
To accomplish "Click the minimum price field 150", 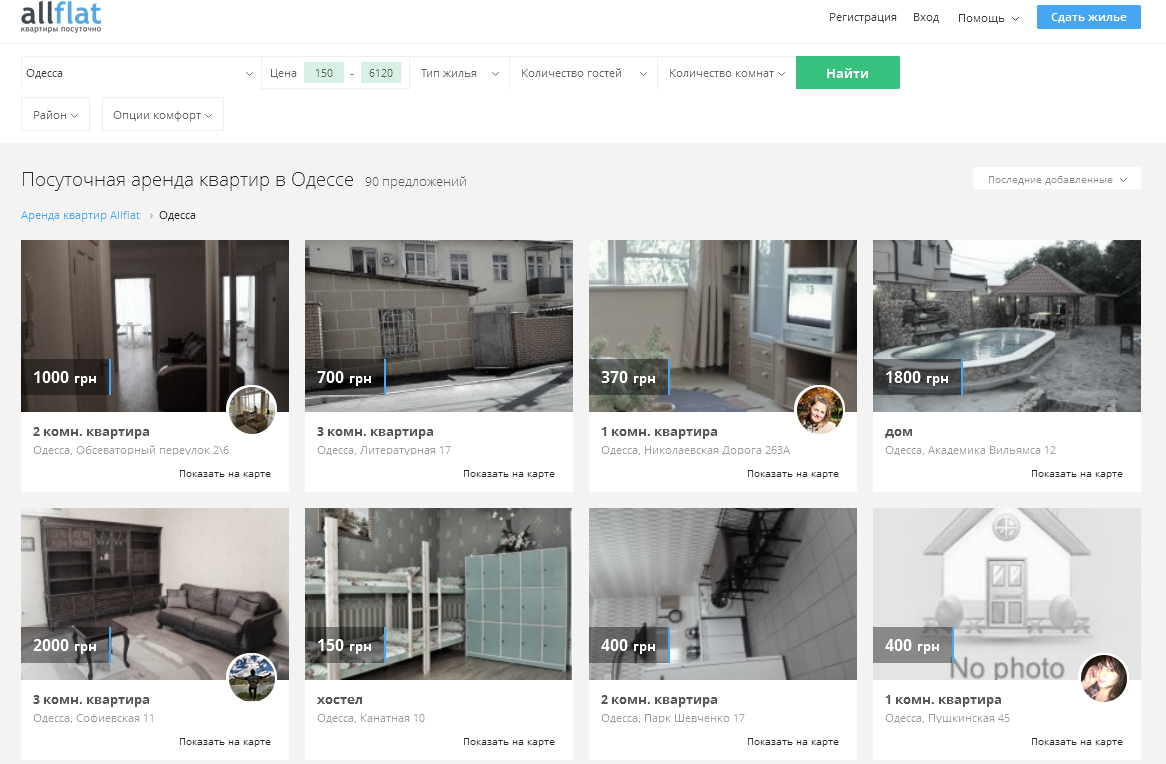I will [323, 73].
